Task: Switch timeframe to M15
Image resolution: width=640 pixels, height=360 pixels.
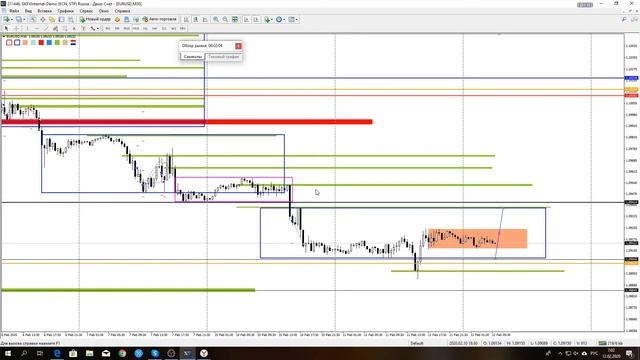Action: point(127,28)
